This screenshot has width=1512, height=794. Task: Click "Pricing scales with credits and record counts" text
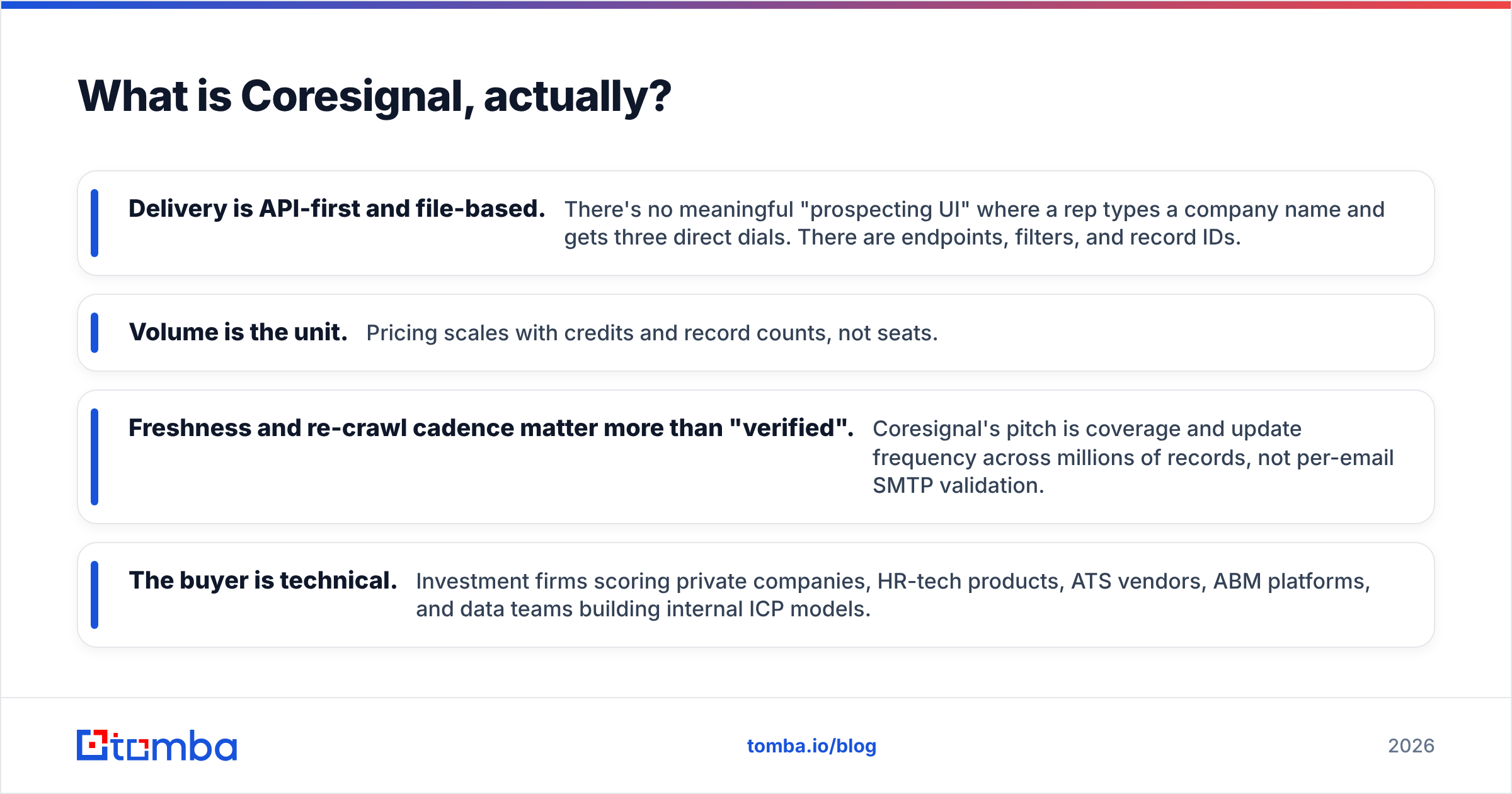652,333
